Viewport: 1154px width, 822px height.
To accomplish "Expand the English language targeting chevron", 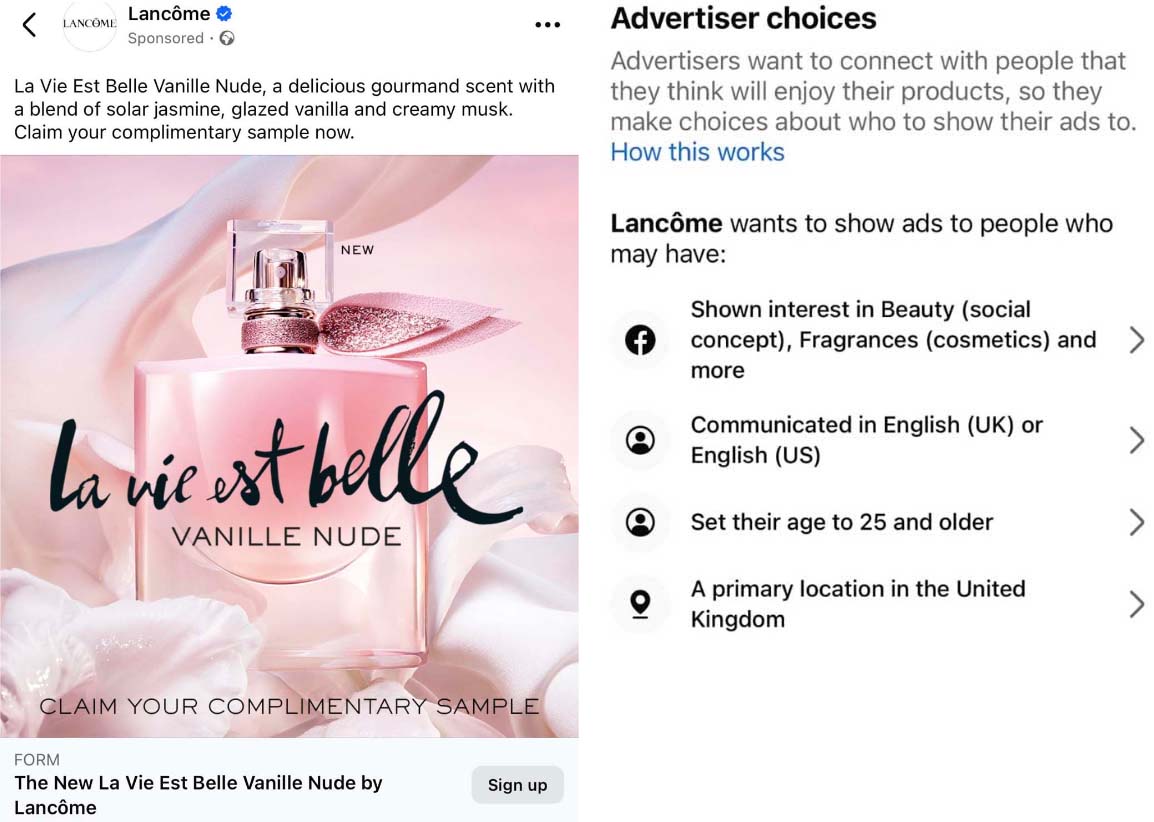I will click(1136, 440).
